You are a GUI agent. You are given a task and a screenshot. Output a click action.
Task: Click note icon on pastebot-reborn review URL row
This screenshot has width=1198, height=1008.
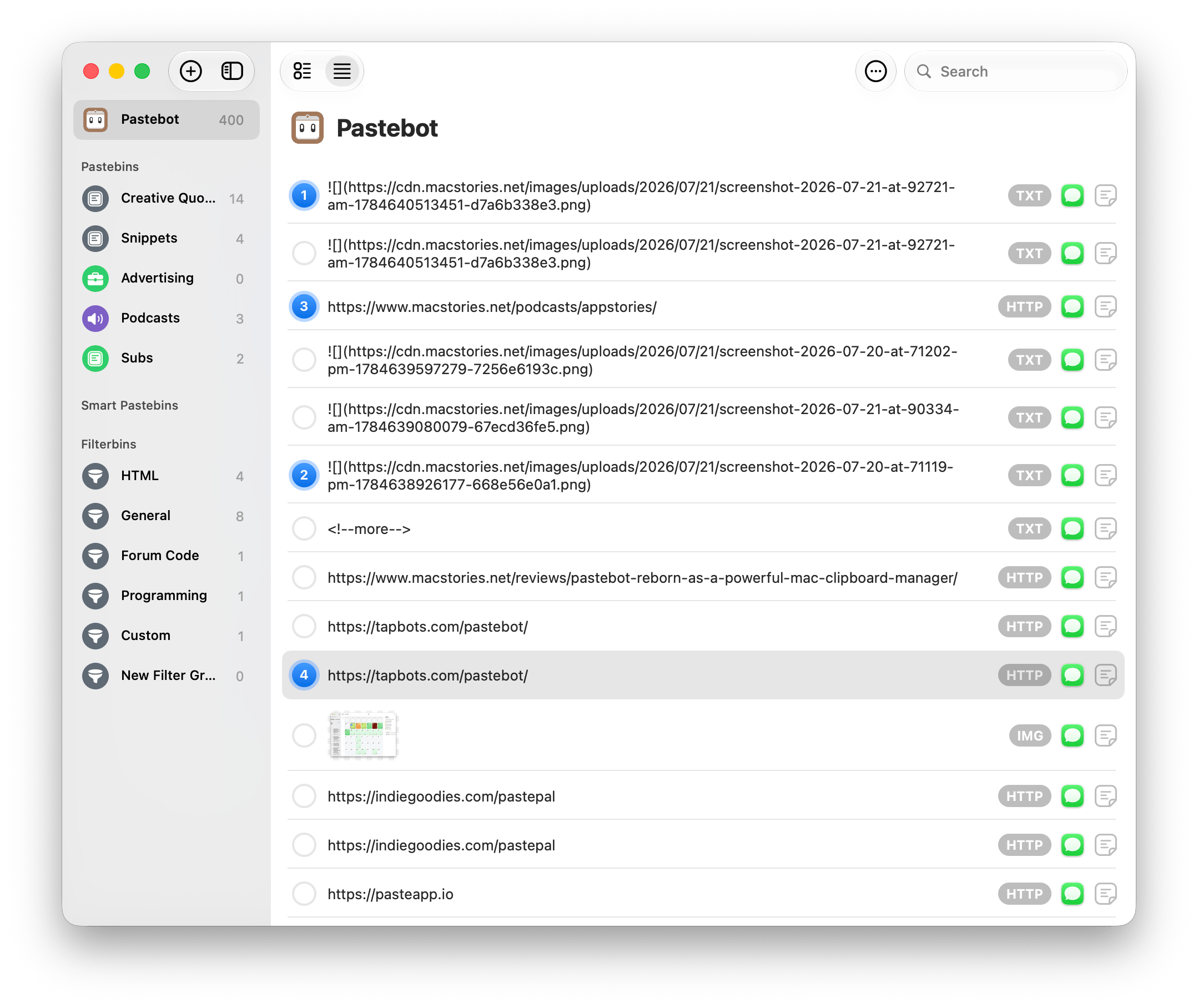(1105, 578)
